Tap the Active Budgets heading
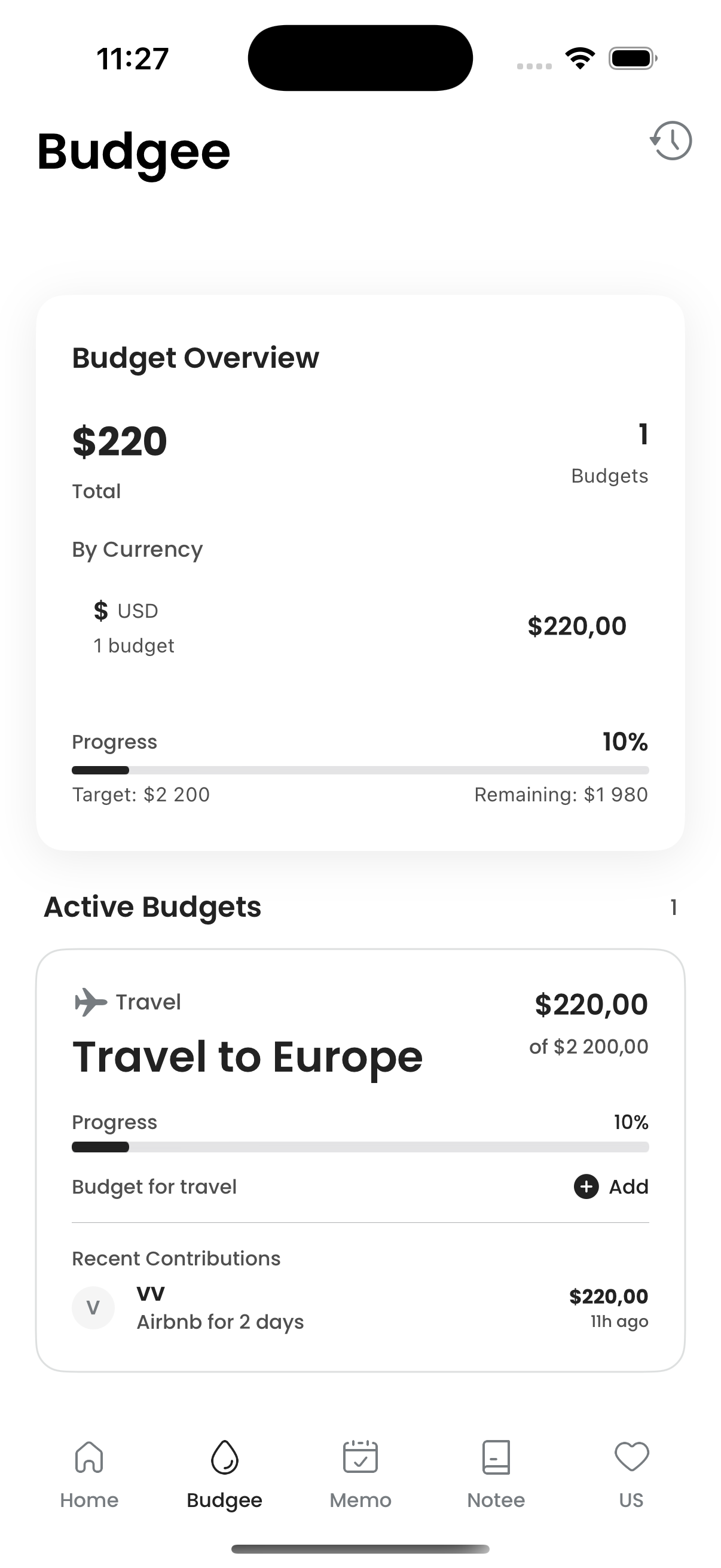Viewport: 721px width, 1568px height. tap(152, 907)
